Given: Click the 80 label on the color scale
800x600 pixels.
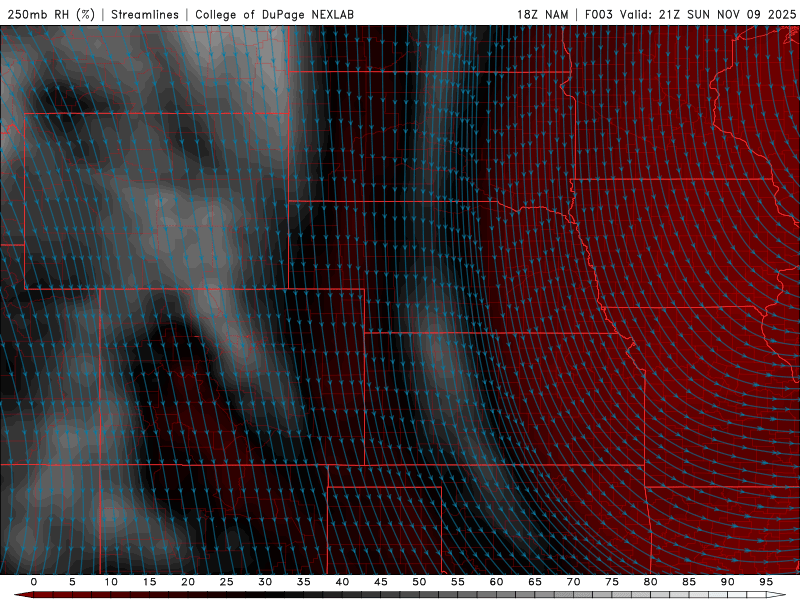Looking at the screenshot, I should coord(651,582).
